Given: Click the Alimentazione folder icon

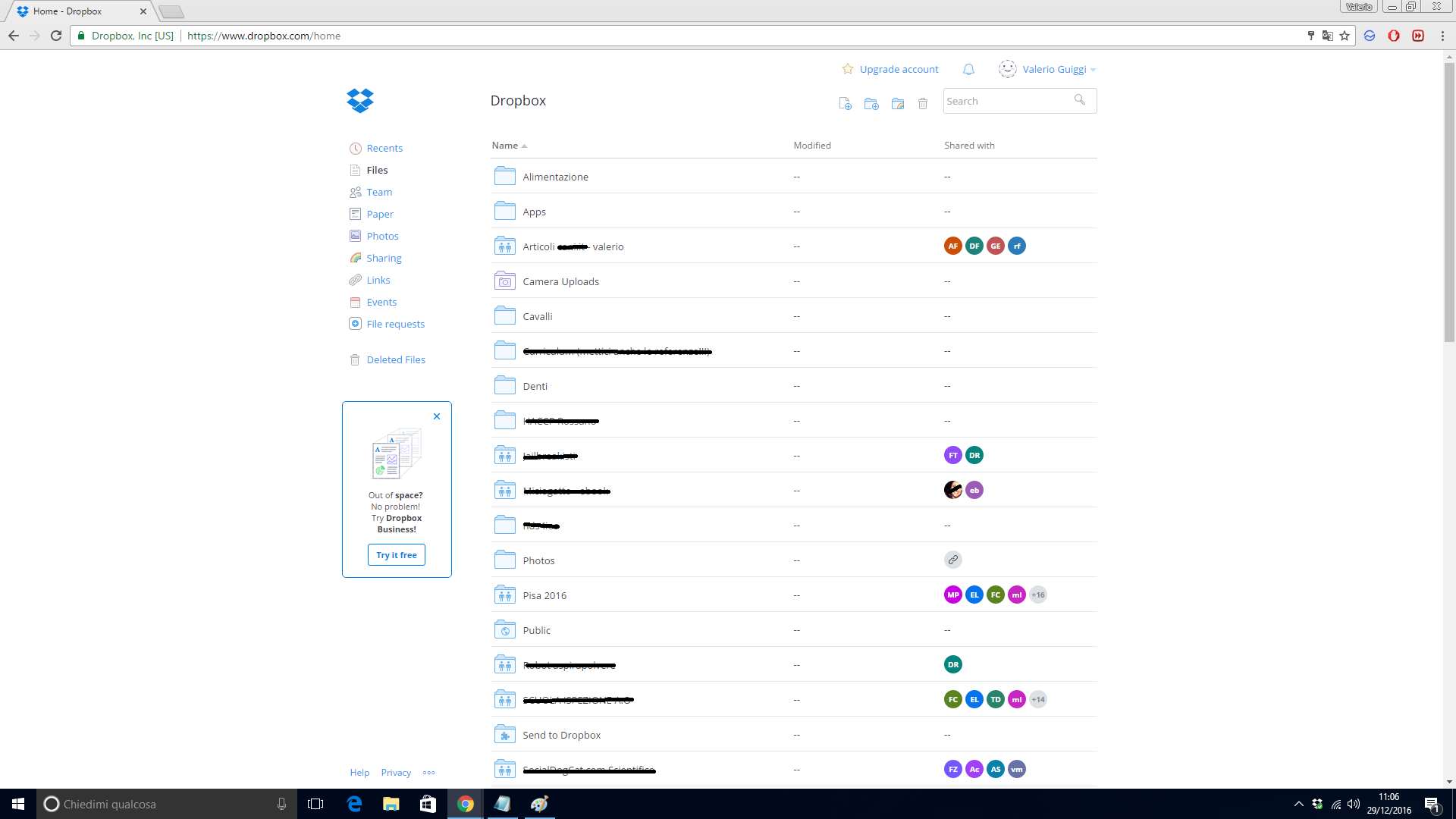Looking at the screenshot, I should click(x=505, y=176).
